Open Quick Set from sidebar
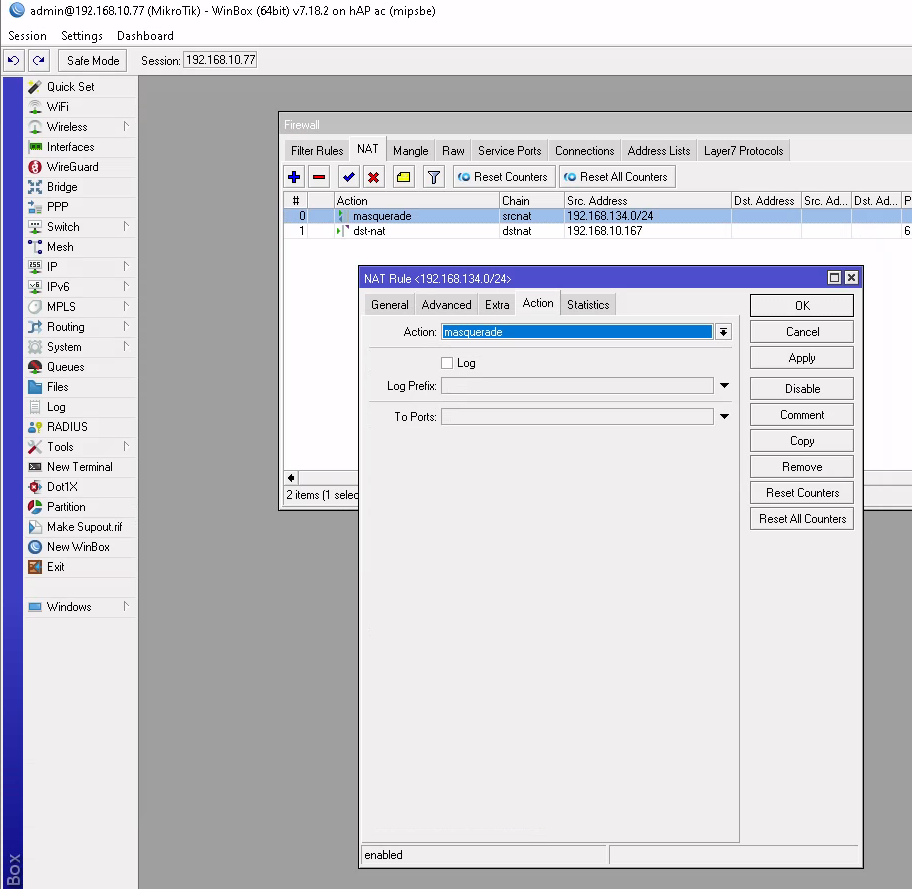This screenshot has width=912, height=889. pyautogui.click(x=70, y=87)
